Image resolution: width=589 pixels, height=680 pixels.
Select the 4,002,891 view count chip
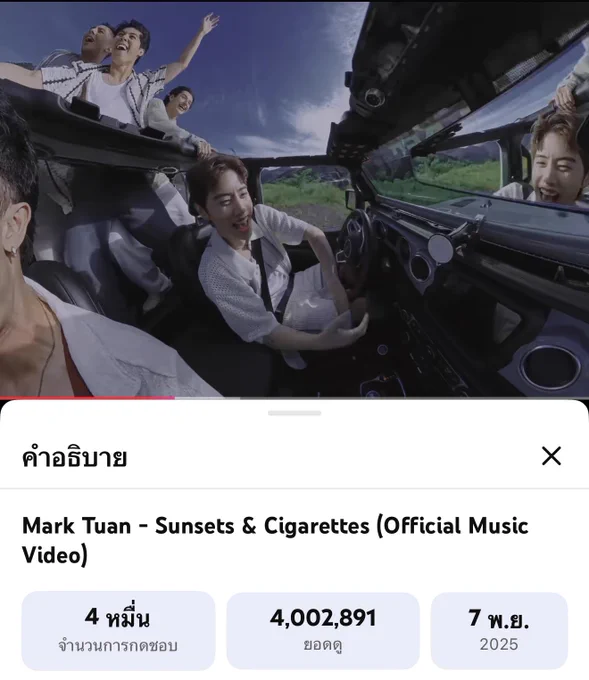point(323,631)
